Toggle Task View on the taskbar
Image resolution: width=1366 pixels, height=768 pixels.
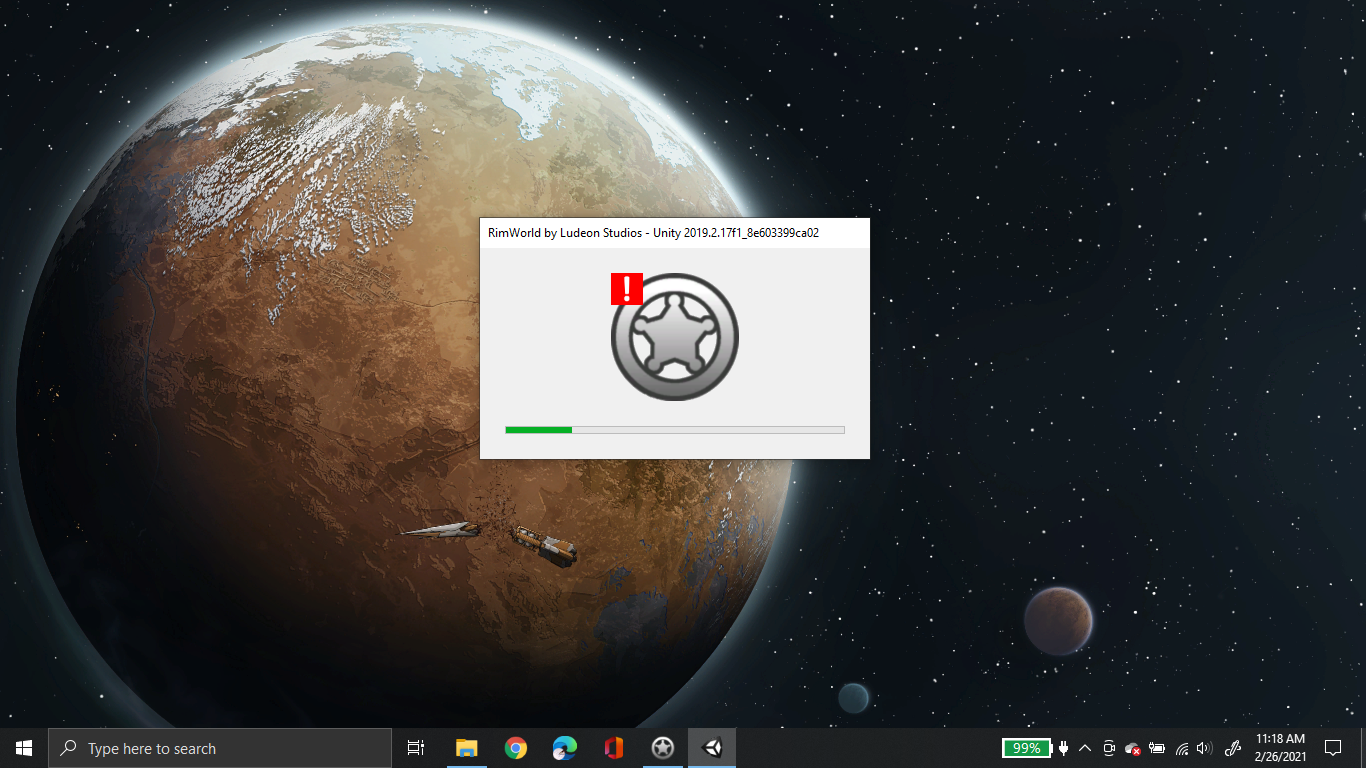tap(416, 747)
